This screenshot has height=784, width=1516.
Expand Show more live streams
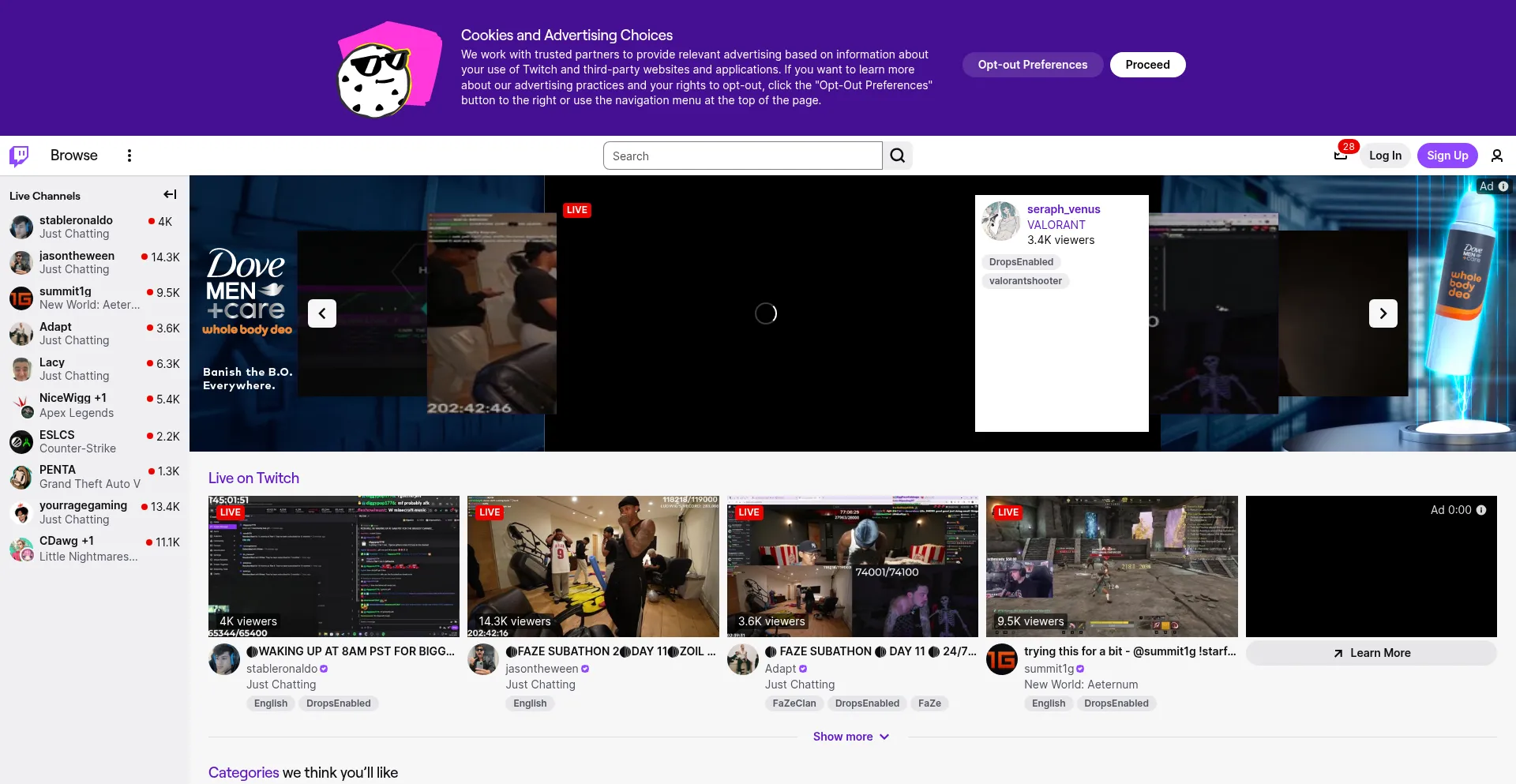tap(851, 737)
